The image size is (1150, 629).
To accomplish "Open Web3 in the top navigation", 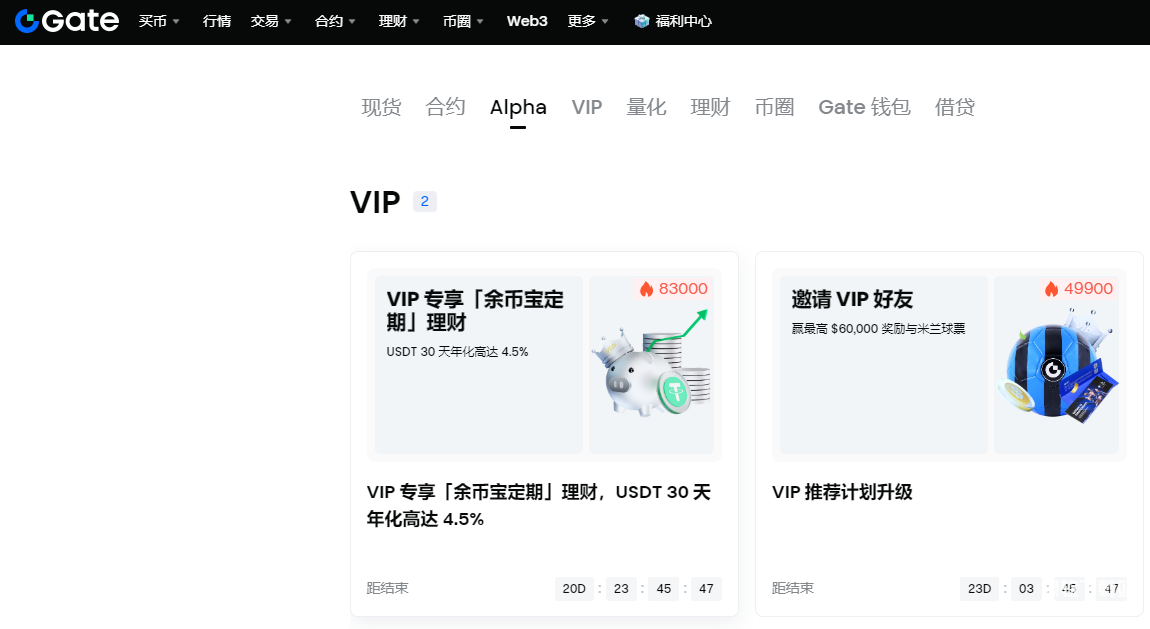I will [x=527, y=21].
